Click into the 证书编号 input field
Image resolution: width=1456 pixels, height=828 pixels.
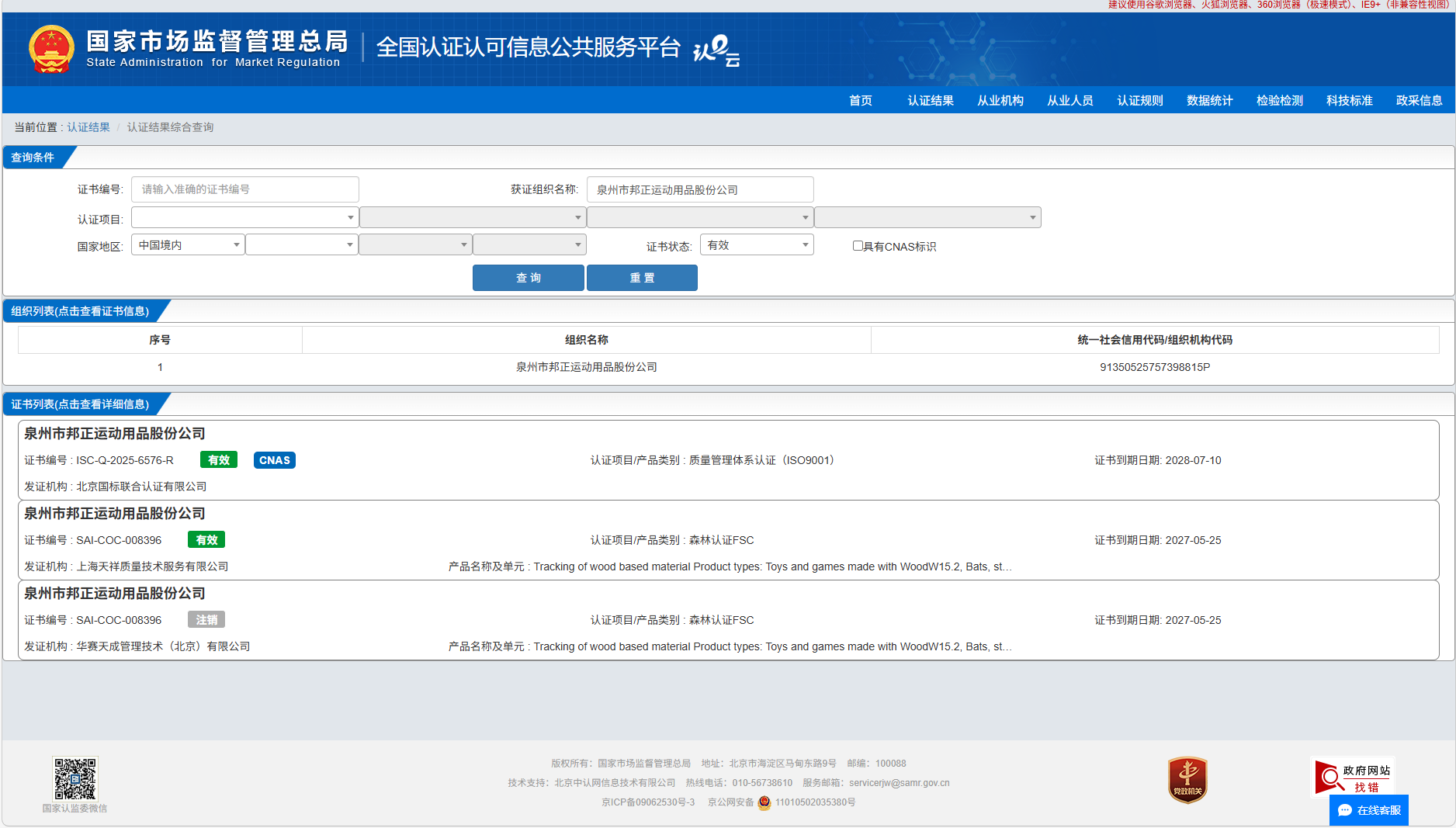(x=244, y=189)
